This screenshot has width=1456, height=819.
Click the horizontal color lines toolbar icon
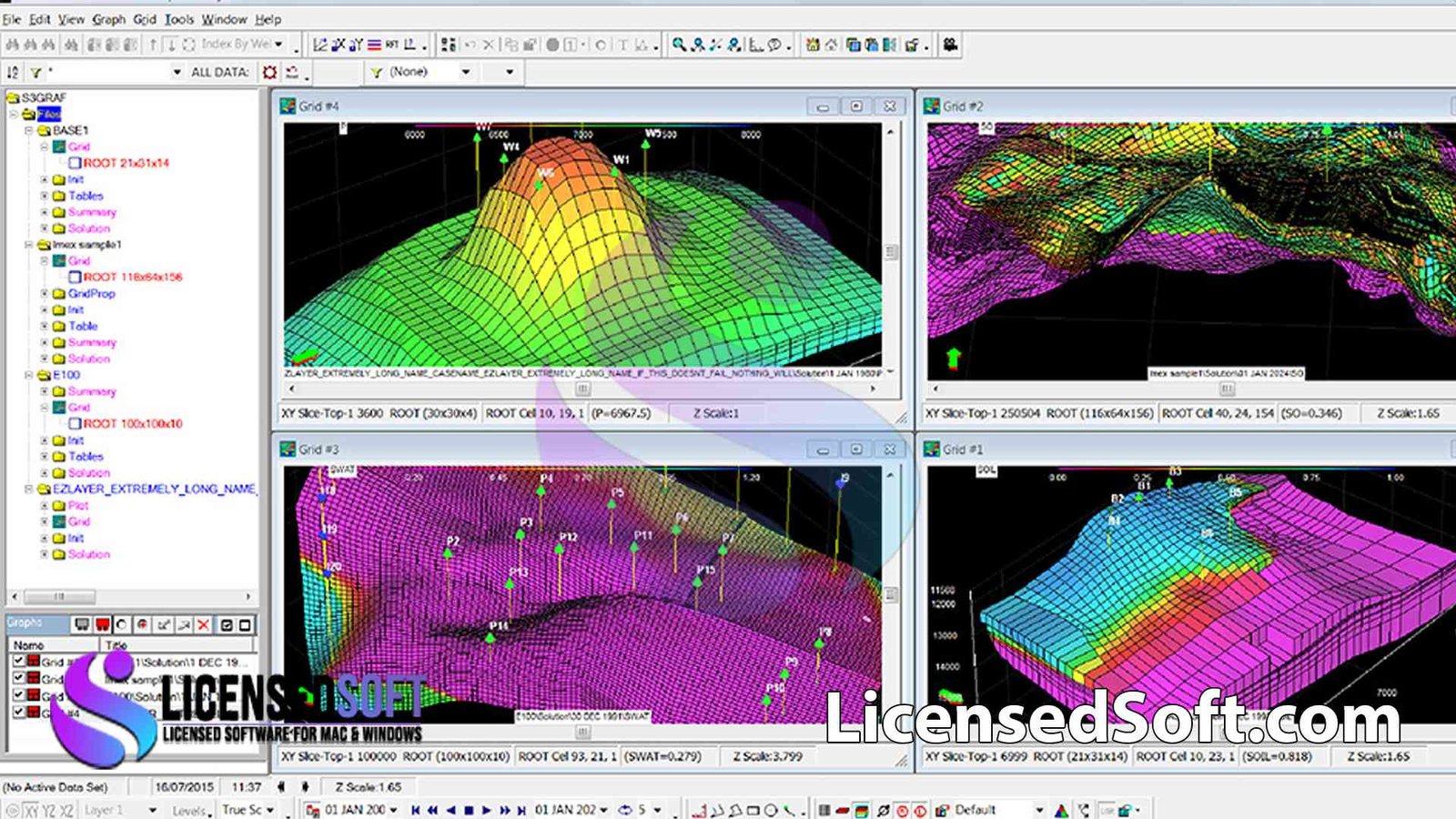374,45
